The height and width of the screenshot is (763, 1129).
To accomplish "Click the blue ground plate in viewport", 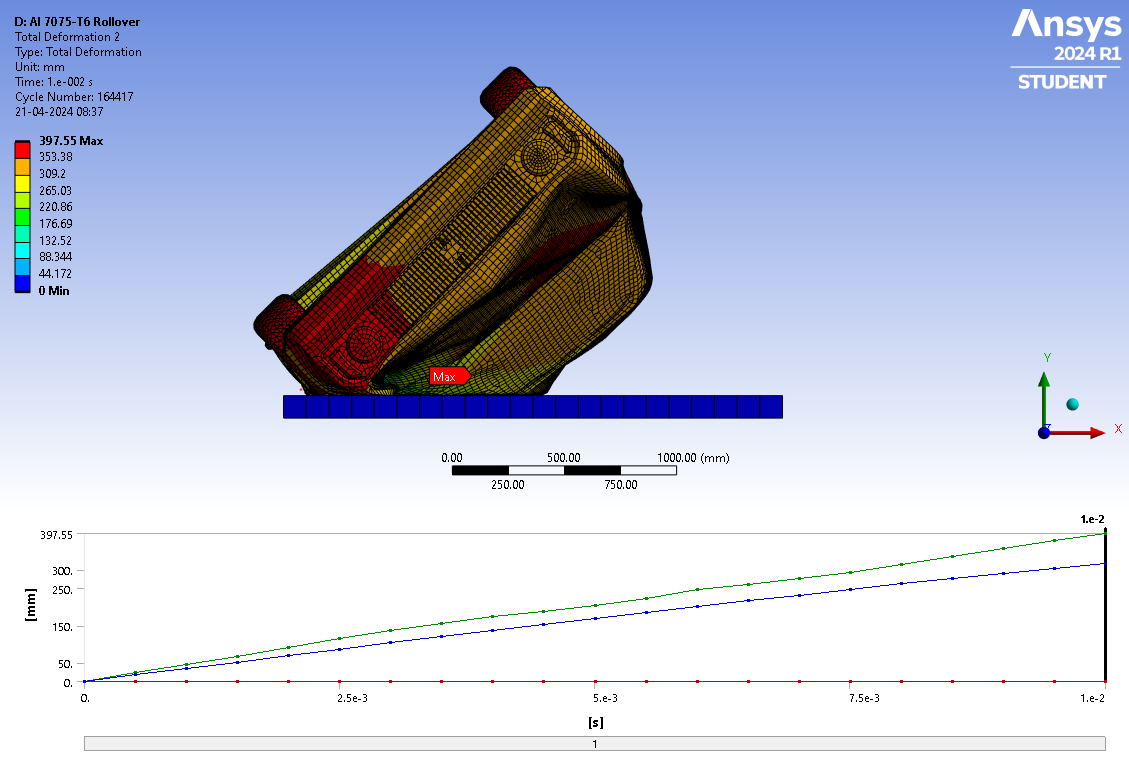I will (533, 407).
